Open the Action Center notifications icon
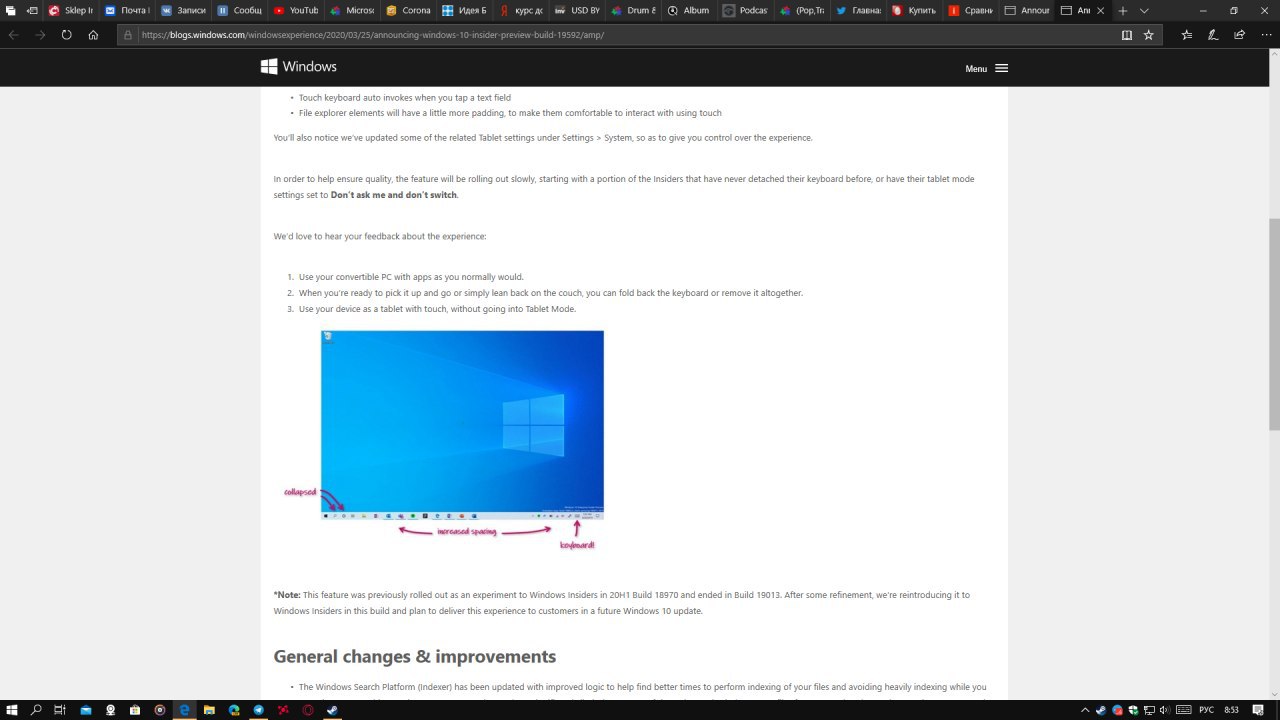The width and height of the screenshot is (1280, 720). click(1260, 710)
